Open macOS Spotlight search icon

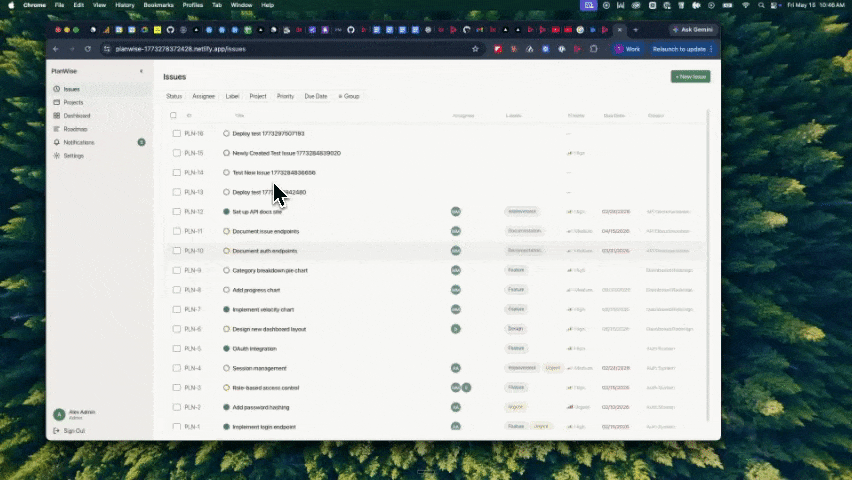coord(761,5)
